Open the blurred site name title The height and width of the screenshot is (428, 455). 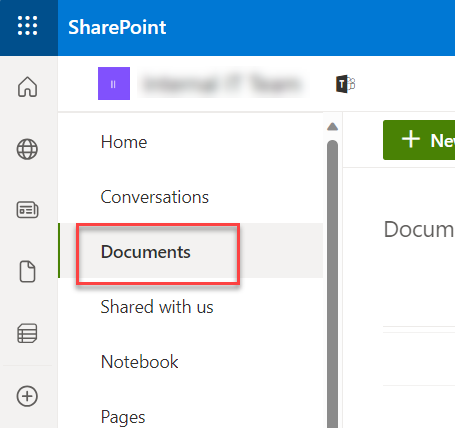tap(222, 84)
